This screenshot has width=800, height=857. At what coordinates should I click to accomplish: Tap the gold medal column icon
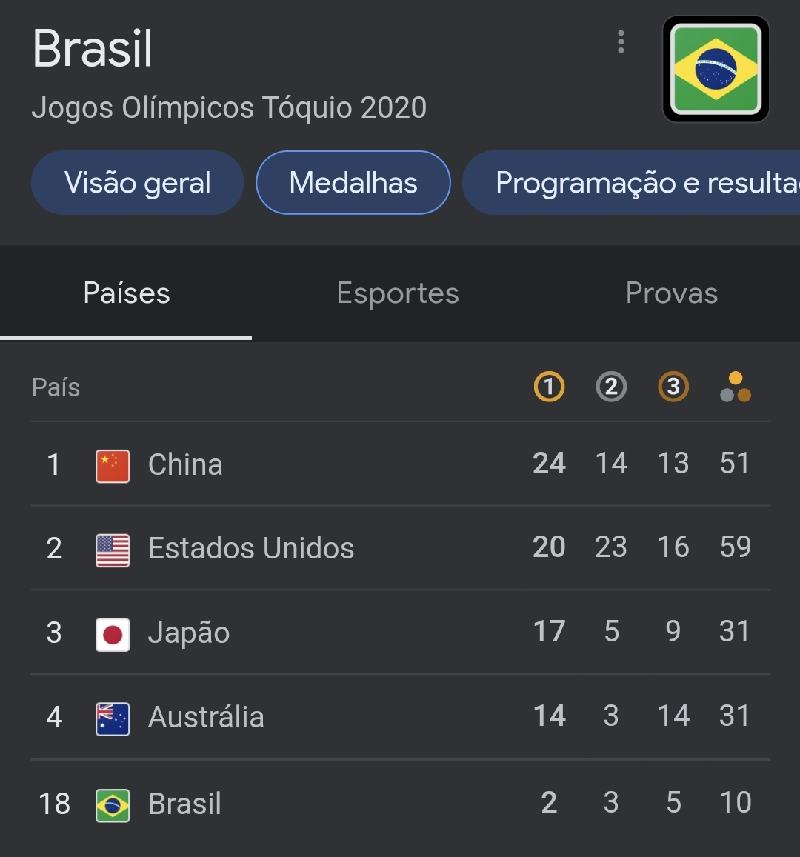pyautogui.click(x=549, y=387)
